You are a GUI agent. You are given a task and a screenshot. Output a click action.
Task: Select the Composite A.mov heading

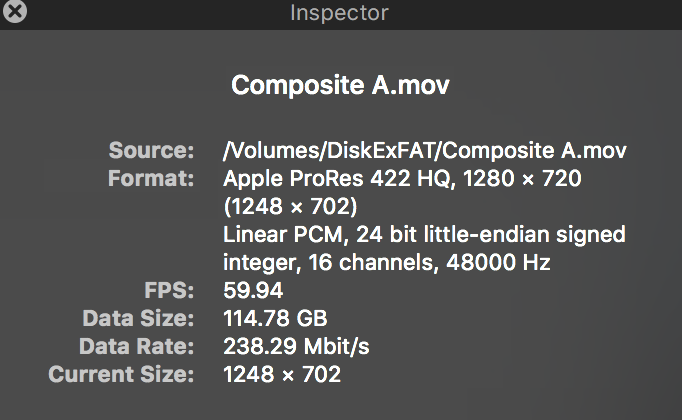click(x=340, y=85)
